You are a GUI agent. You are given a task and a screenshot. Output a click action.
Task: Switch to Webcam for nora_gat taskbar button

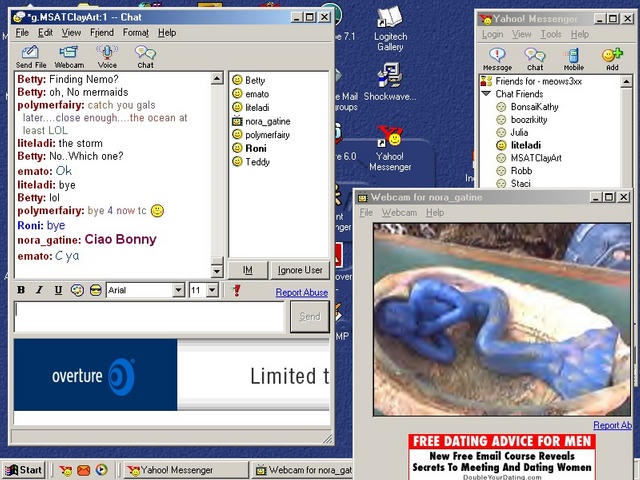(302, 470)
